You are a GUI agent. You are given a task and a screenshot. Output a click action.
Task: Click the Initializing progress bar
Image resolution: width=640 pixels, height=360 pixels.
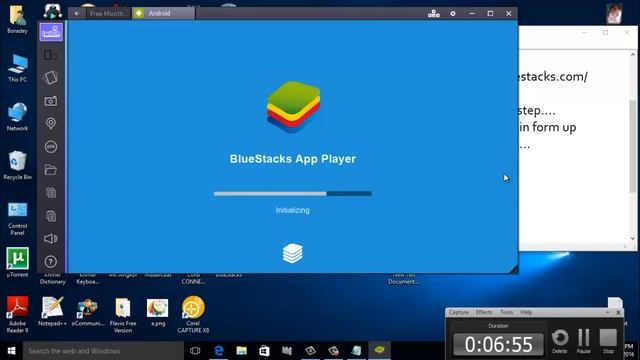(x=292, y=194)
